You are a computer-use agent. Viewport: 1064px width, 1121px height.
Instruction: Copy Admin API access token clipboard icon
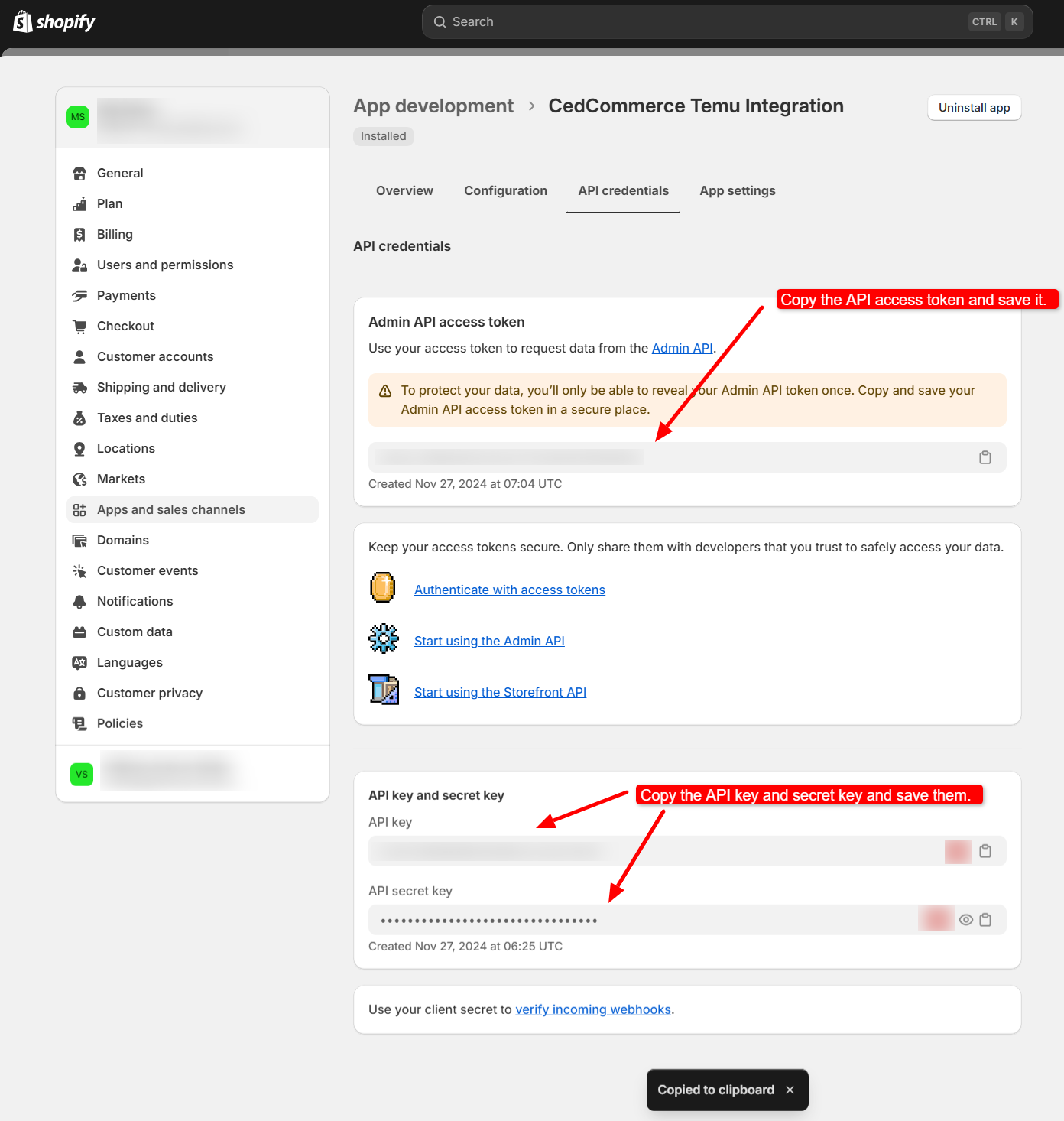pos(985,457)
